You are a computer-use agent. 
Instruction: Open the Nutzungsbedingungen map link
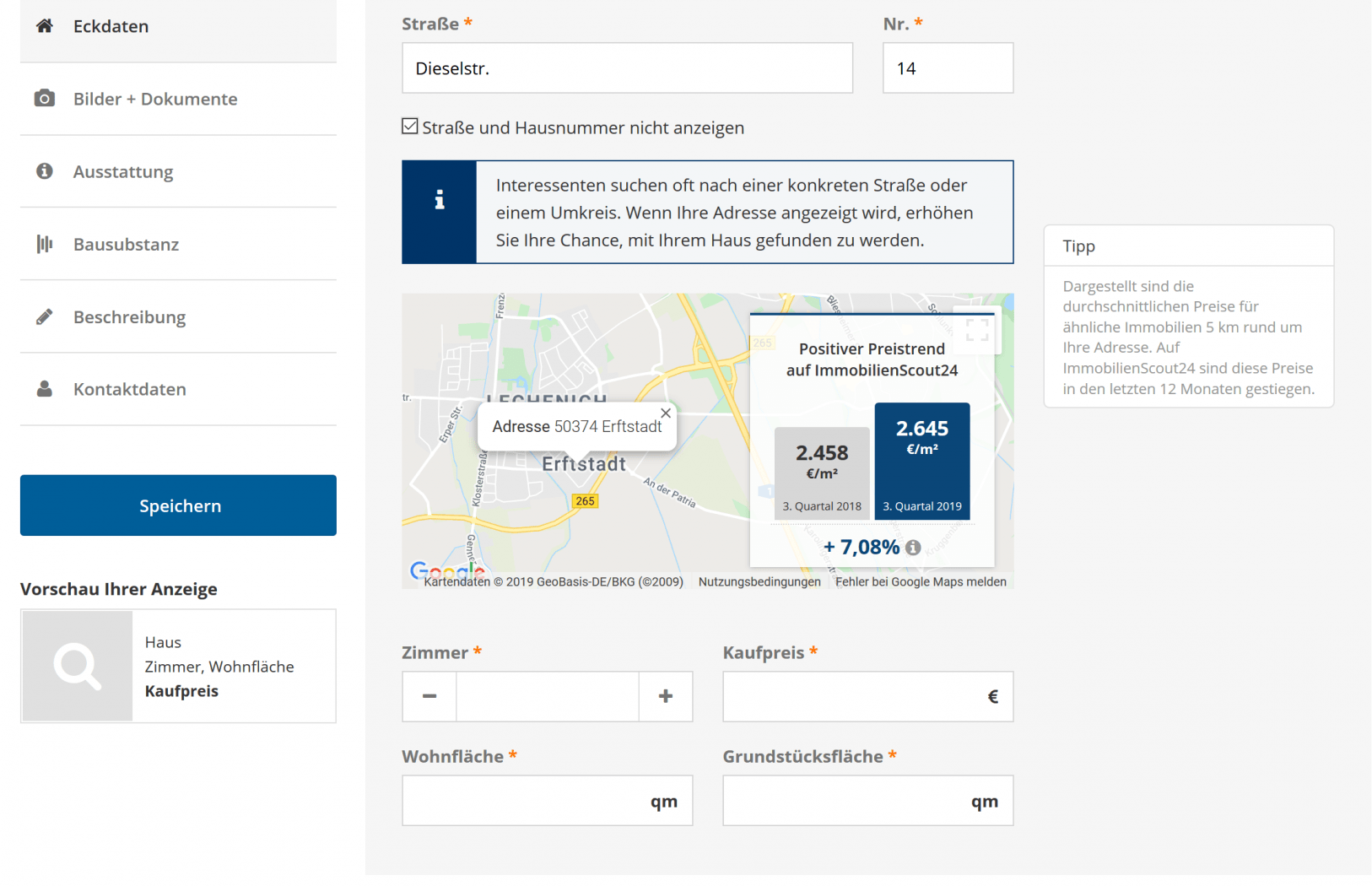759,581
